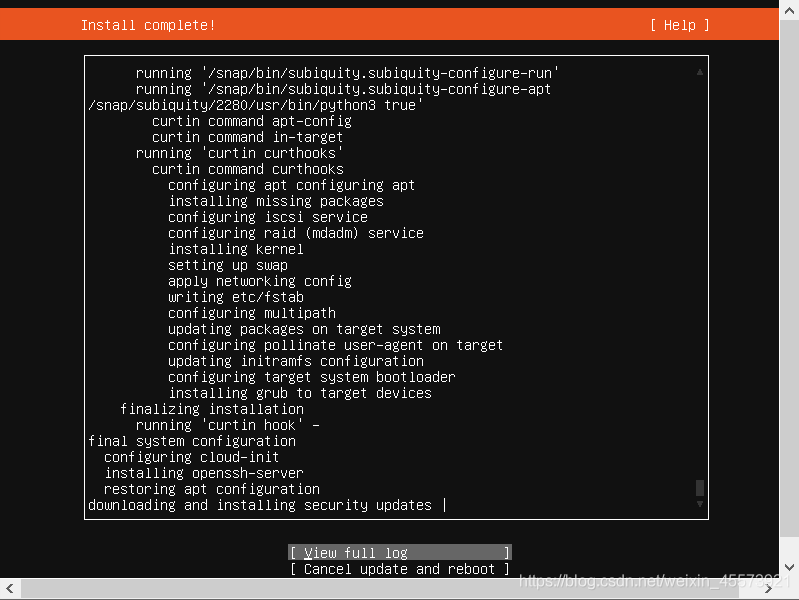The height and width of the screenshot is (600, 799).
Task: Click the log pane scroll up arrow
Action: tap(700, 72)
